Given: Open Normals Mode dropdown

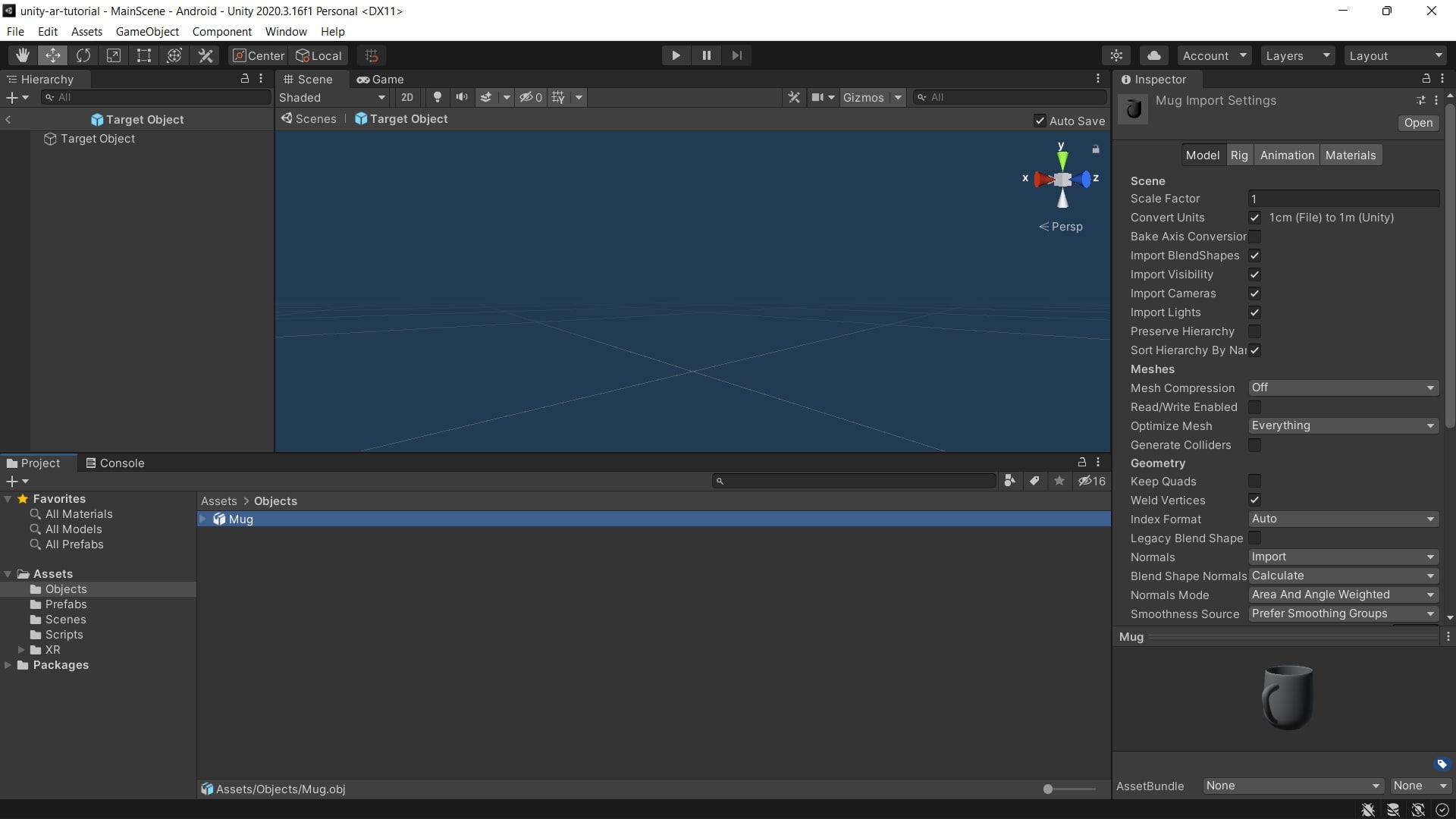Looking at the screenshot, I should tap(1343, 595).
